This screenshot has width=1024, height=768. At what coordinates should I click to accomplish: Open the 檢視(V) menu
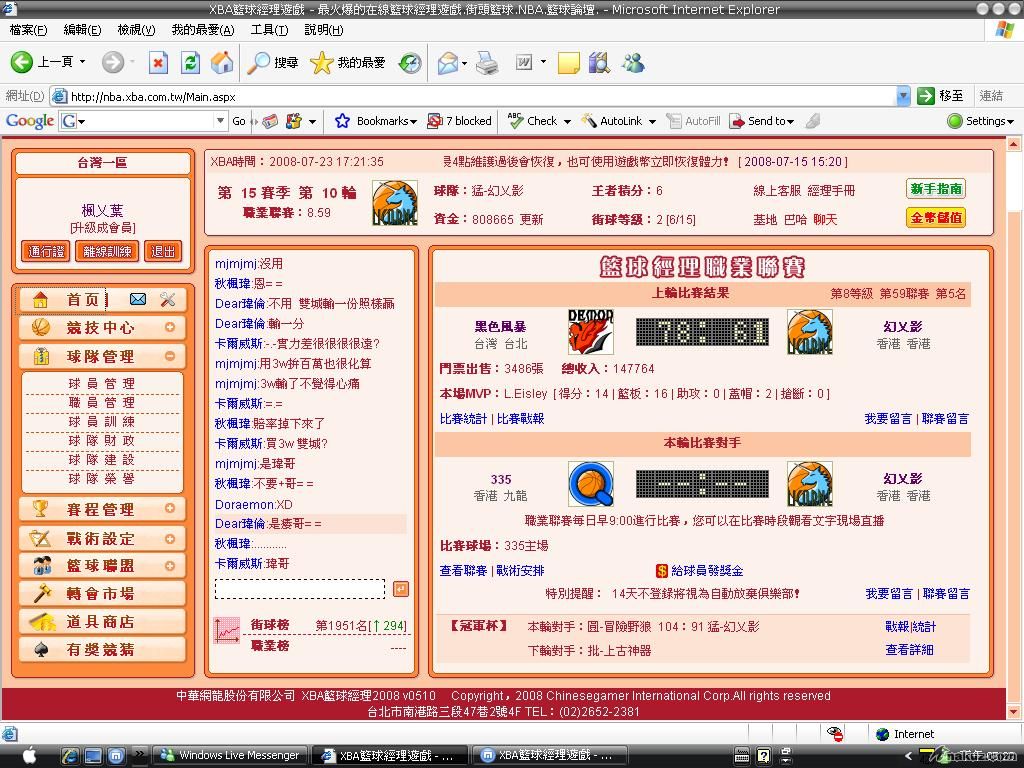[136, 30]
